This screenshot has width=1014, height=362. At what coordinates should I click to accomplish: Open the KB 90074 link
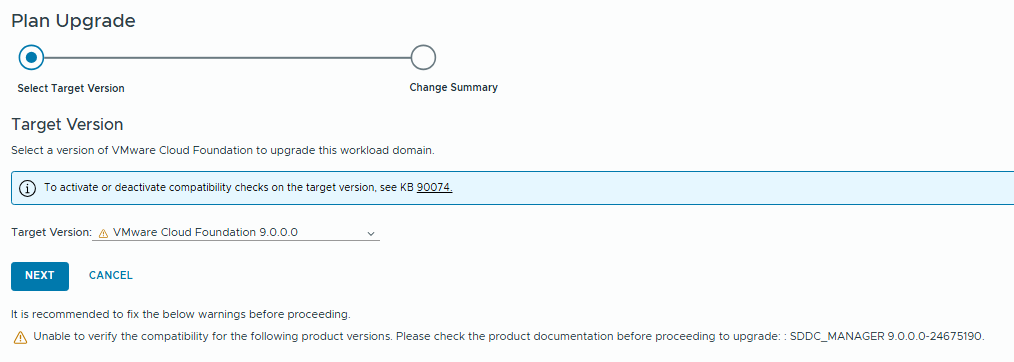tap(435, 187)
